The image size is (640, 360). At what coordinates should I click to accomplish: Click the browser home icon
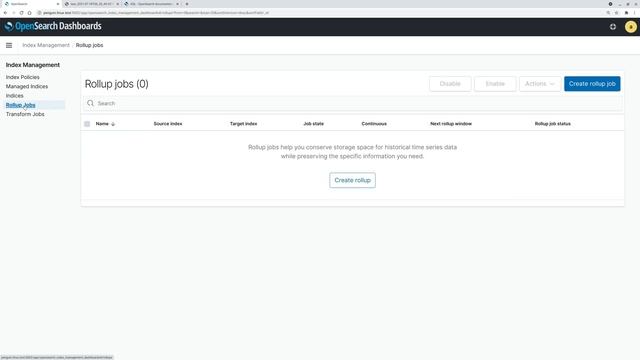(x=29, y=13)
